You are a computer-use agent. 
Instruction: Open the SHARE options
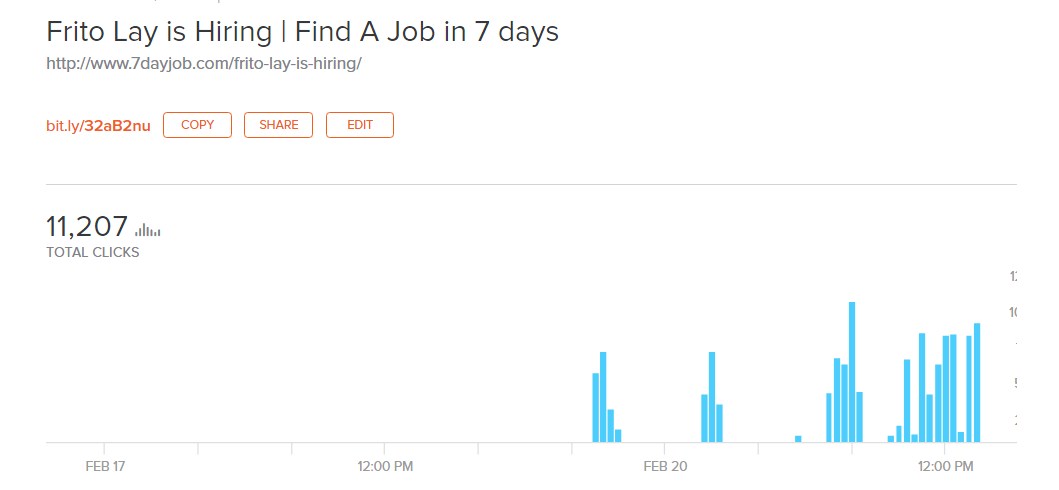(278, 125)
